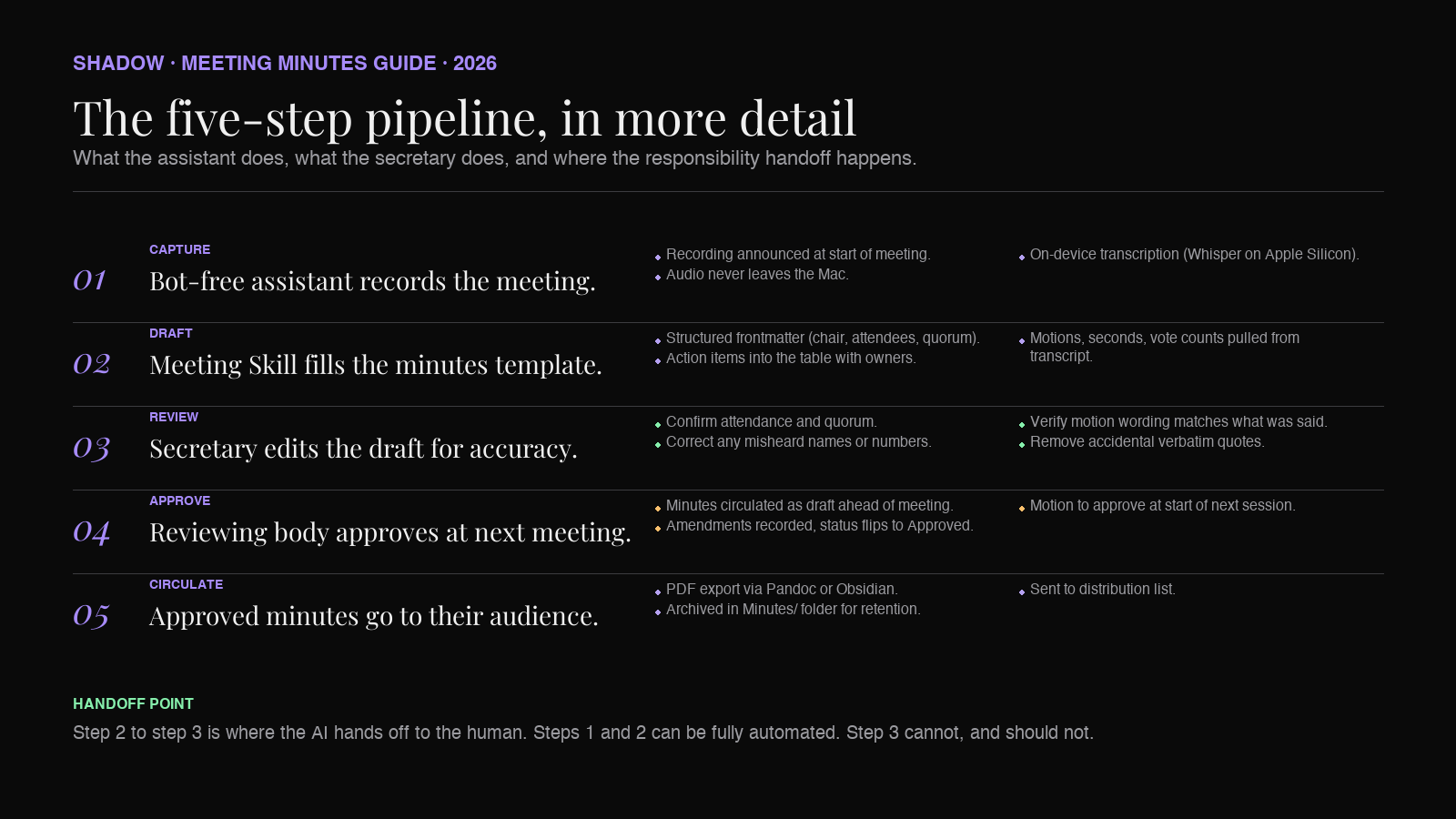Select 'Approved minutes go to their audience.'
This screenshot has width=1456, height=819.
coord(373,616)
